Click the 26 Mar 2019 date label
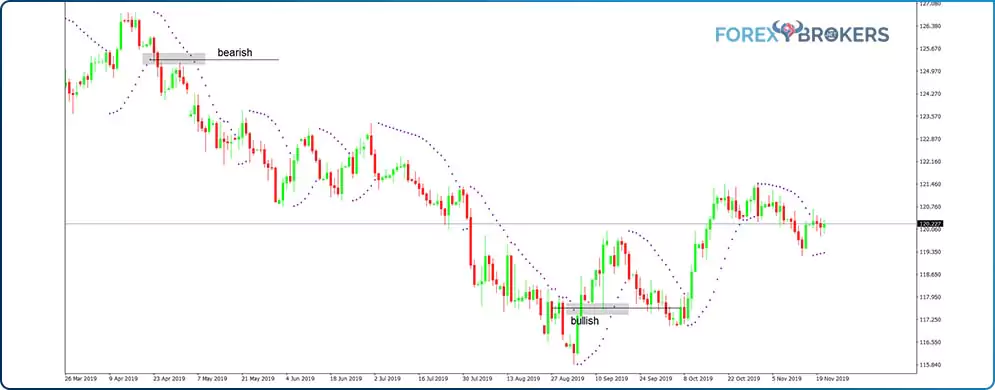The width and height of the screenshot is (995, 390). pos(78,378)
